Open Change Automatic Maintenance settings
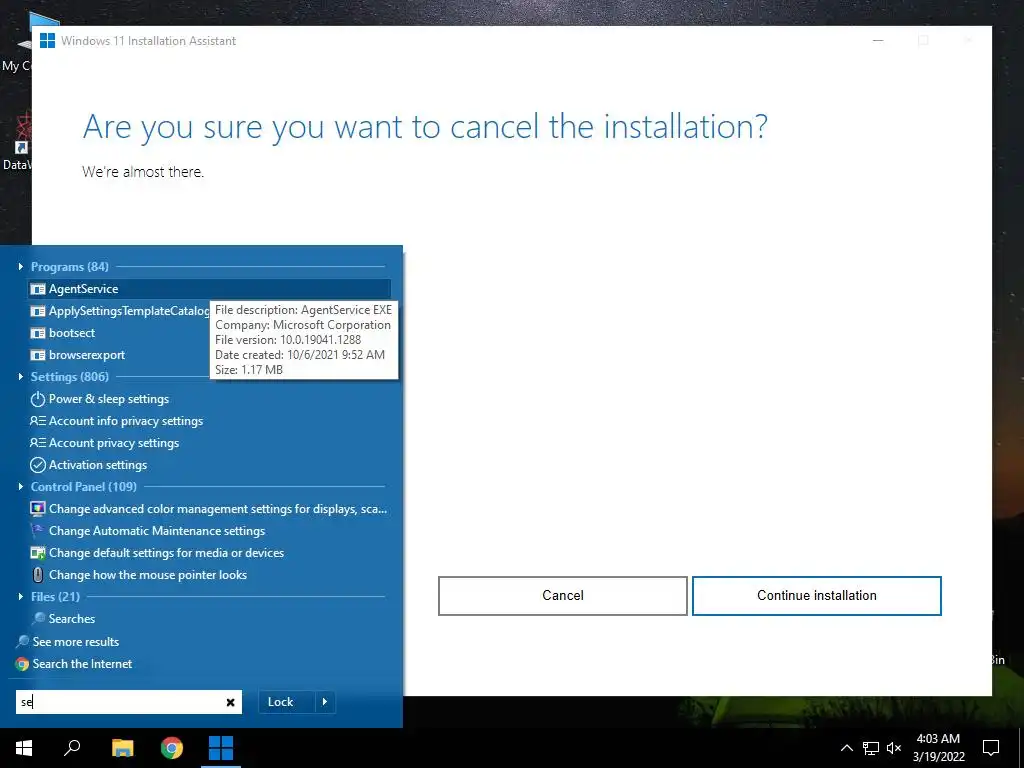 tap(157, 531)
